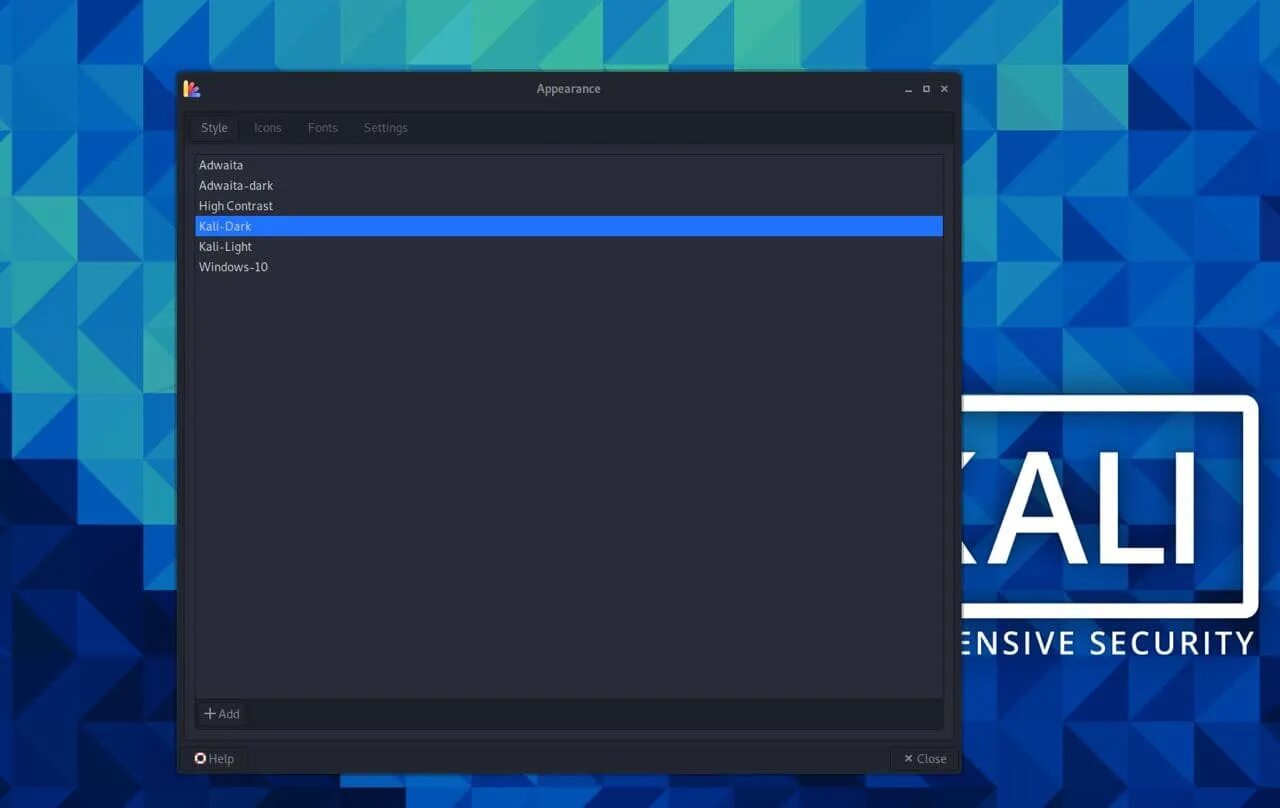Screen dimensions: 1280x808
Task: Pick the Kali-Light theme
Action: (569, 247)
